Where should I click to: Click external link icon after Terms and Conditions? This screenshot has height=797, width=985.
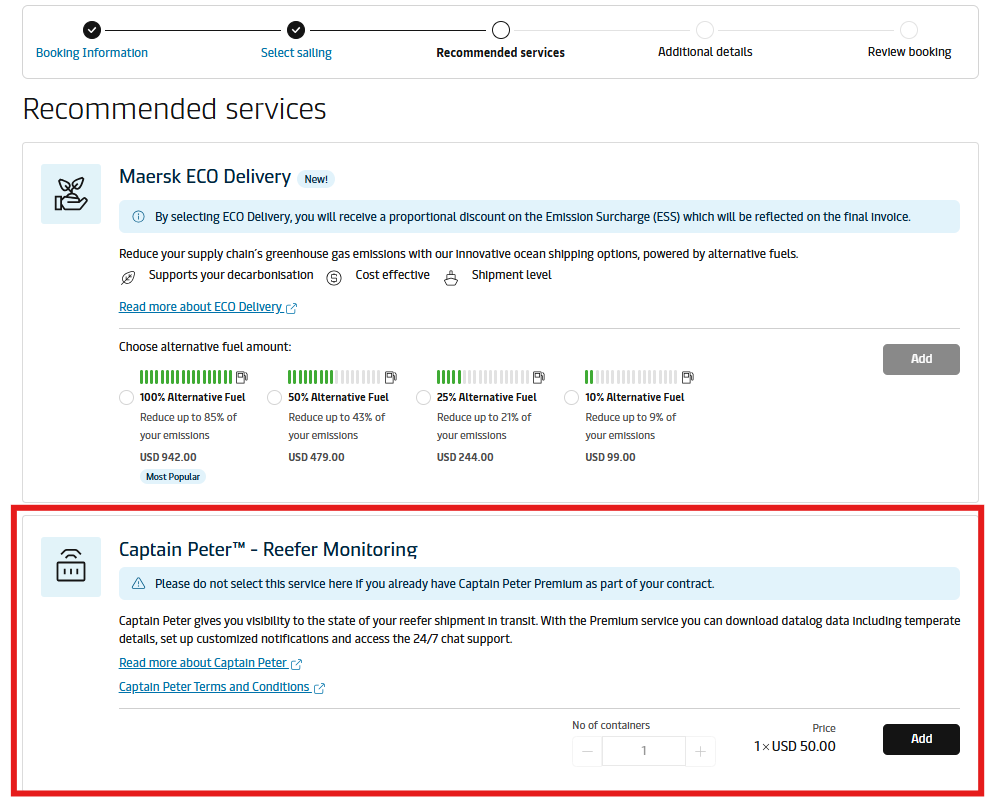(319, 688)
